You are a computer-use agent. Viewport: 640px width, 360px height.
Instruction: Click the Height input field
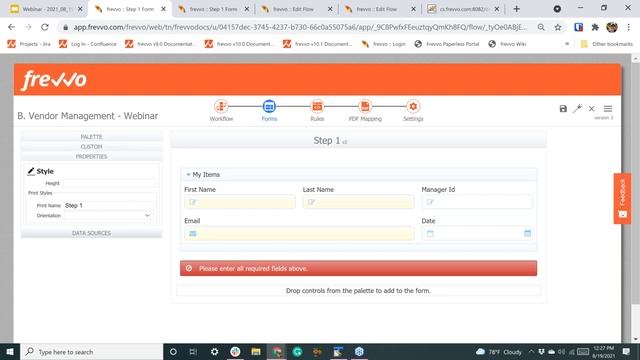click(109, 183)
